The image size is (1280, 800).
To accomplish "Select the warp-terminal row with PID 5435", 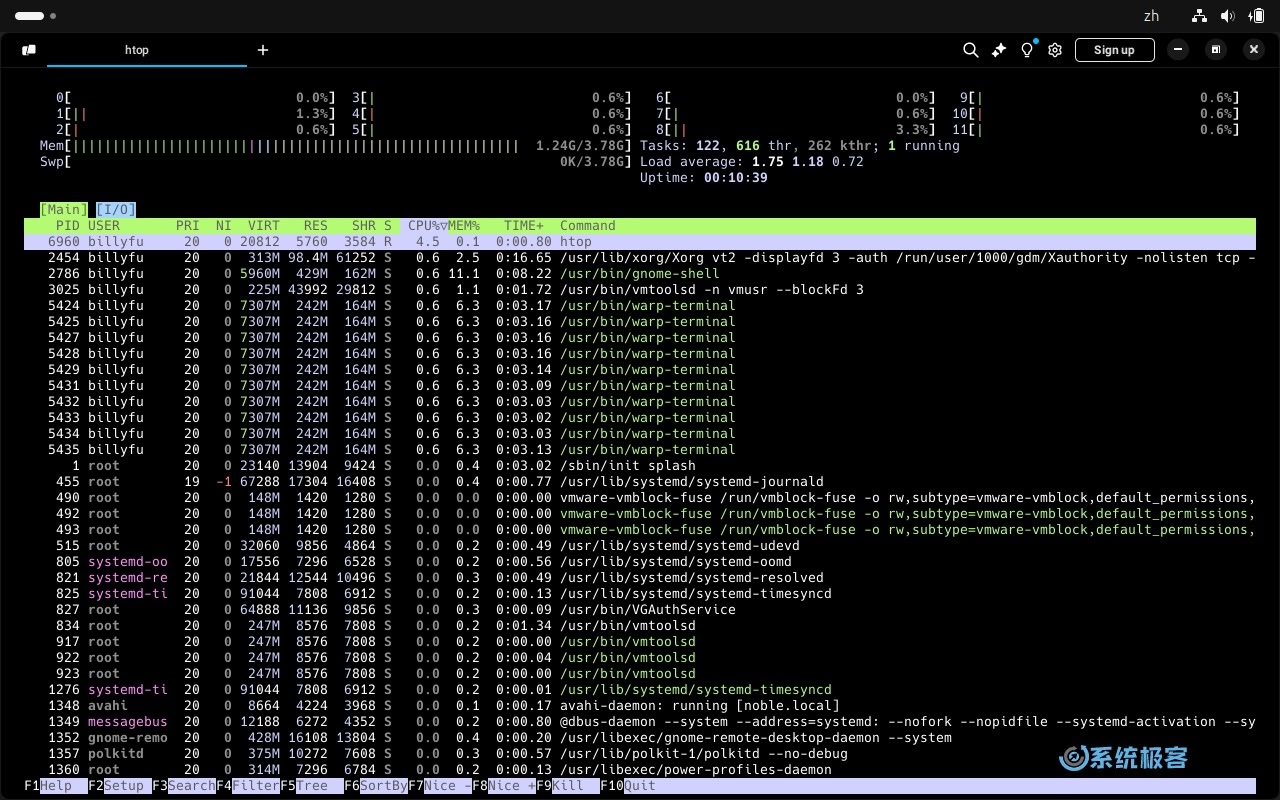I will 640,450.
